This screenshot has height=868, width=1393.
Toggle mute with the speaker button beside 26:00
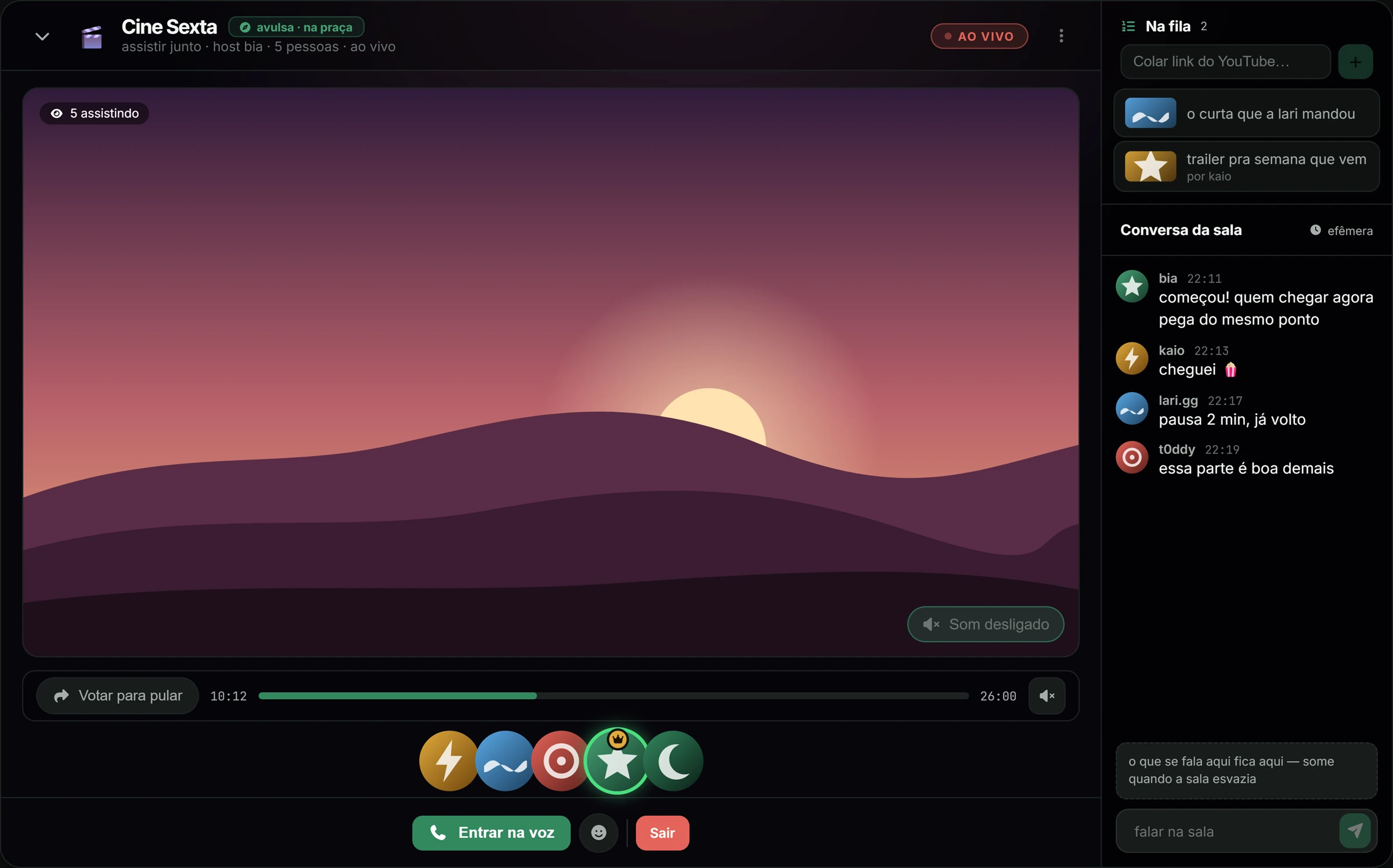[1046, 696]
